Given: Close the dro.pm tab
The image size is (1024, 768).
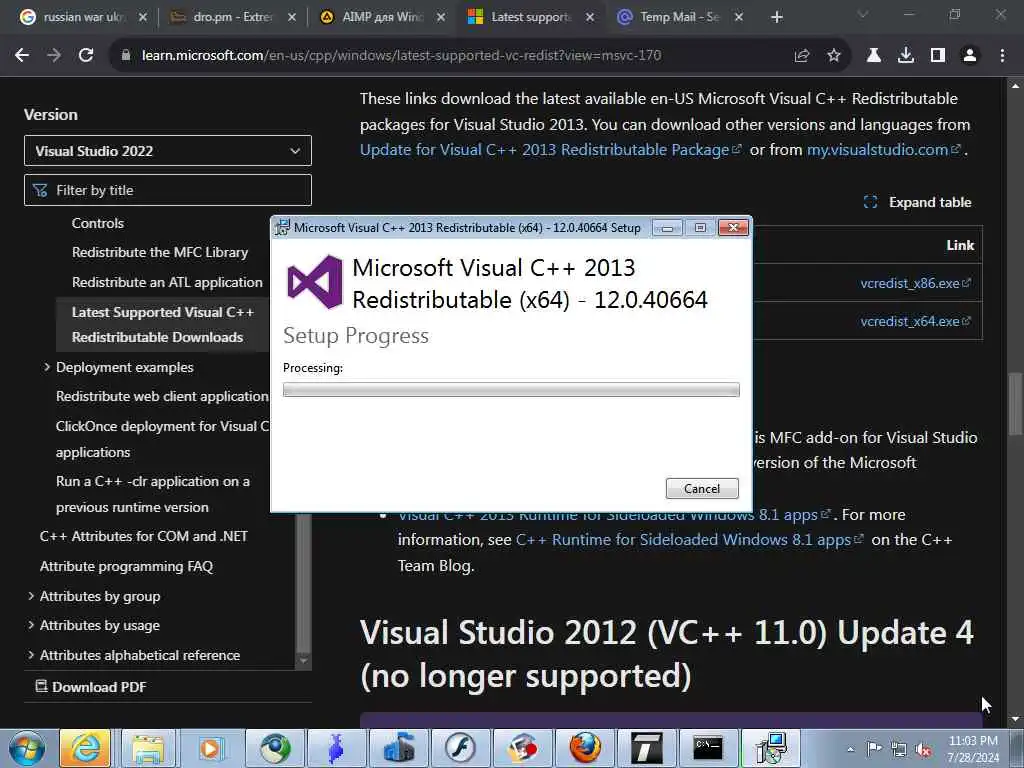Looking at the screenshot, I should [292, 17].
